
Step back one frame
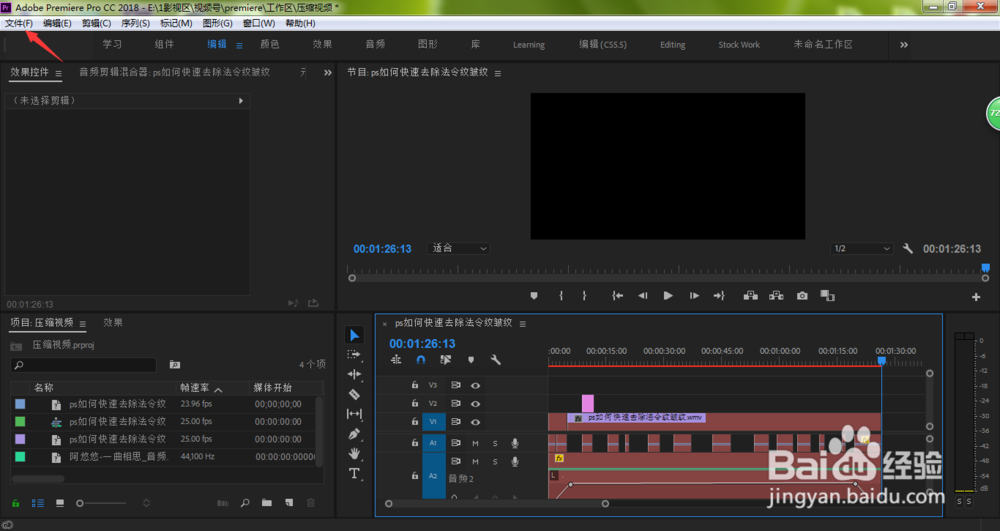(x=643, y=296)
